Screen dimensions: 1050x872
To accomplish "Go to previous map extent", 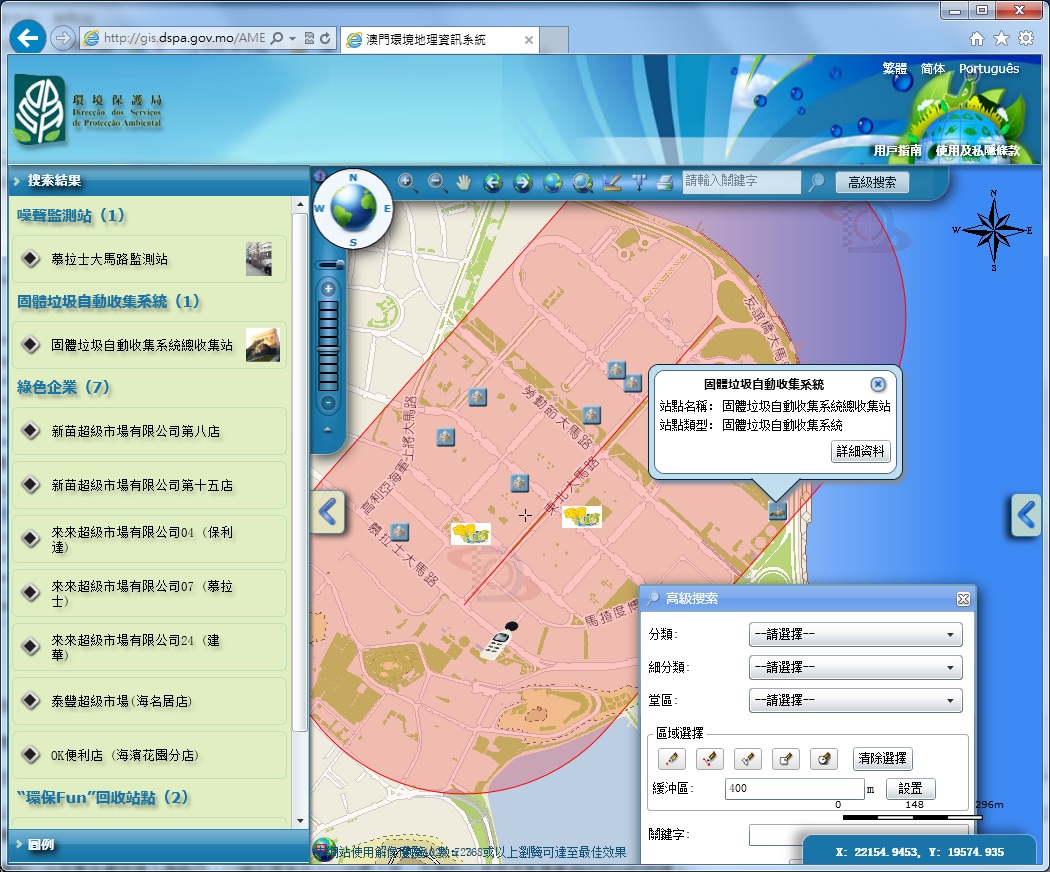I will pyautogui.click(x=493, y=182).
